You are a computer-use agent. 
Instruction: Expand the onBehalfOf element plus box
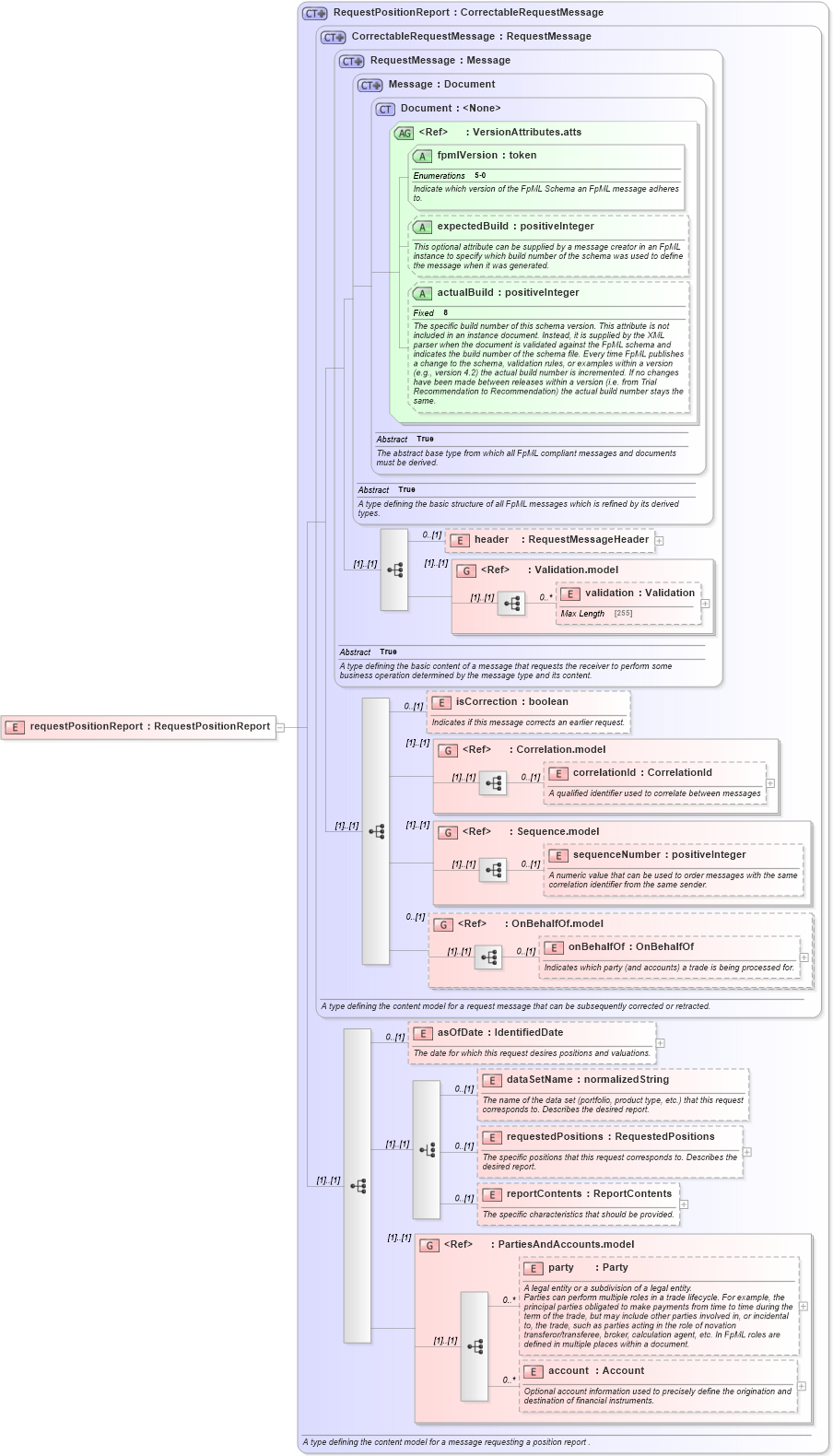tap(804, 958)
